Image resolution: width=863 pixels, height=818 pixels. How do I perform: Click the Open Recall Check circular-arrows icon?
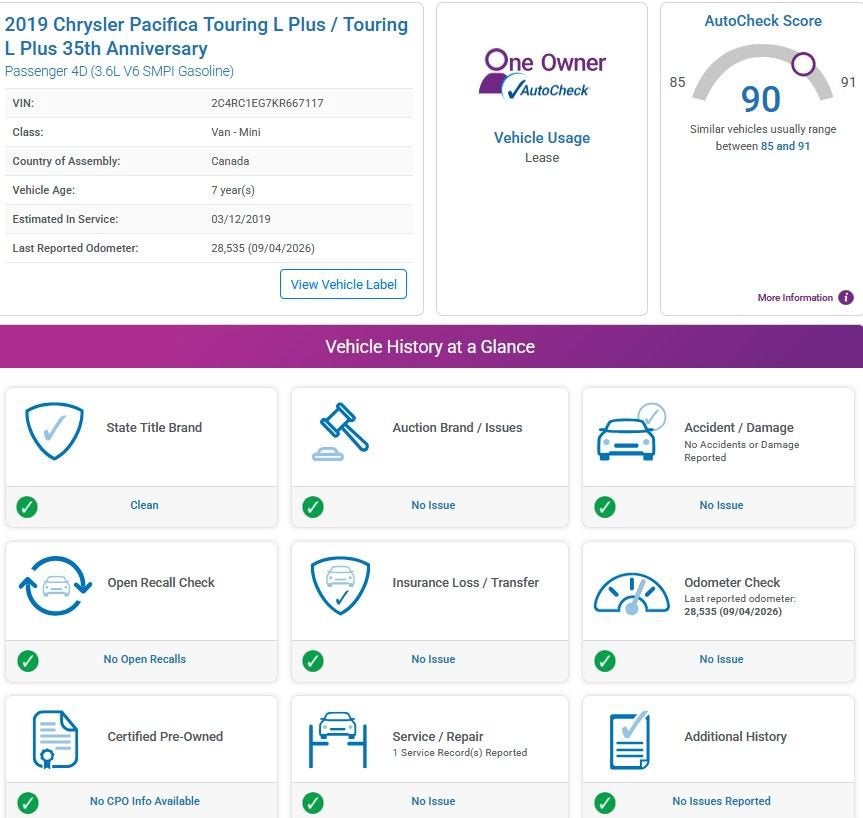(55, 586)
